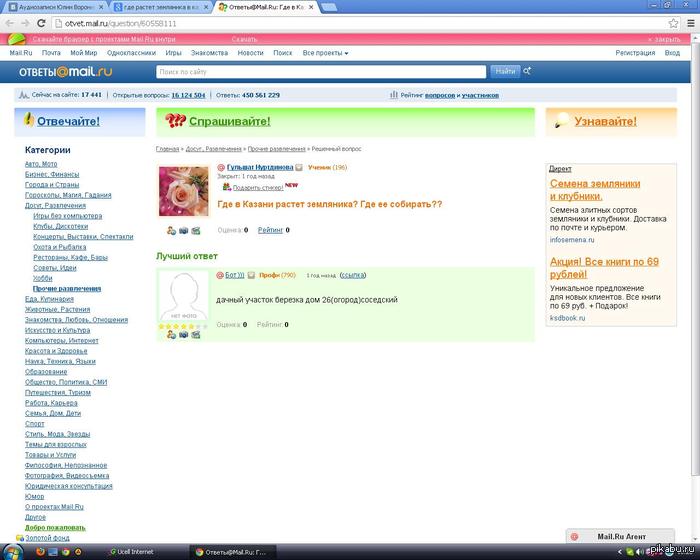Click the answer's star rating
This screenshot has width=700, height=560.
[183, 326]
